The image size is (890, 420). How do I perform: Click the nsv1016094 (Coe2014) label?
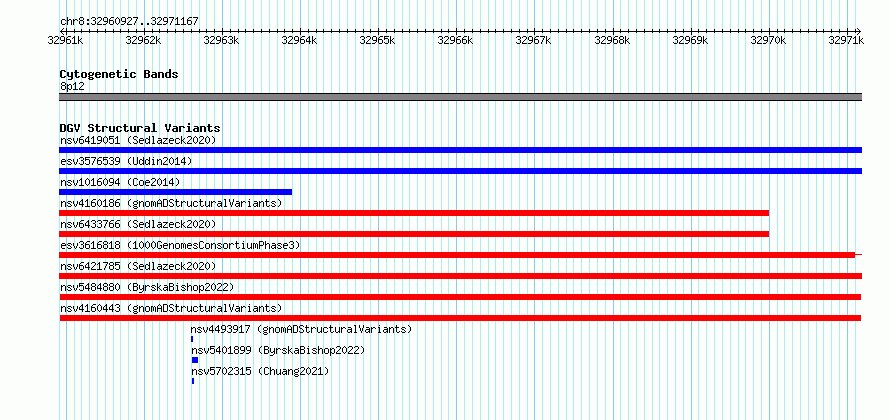click(120, 182)
